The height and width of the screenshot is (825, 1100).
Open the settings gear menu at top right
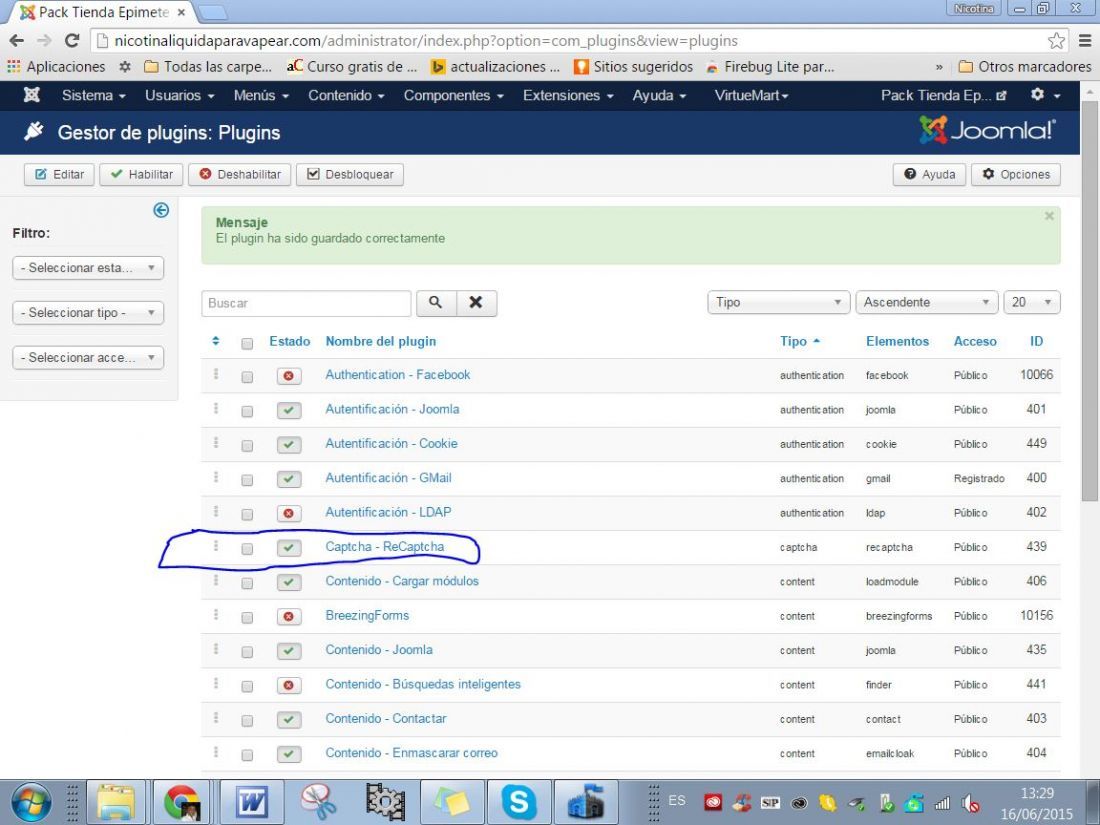1045,95
